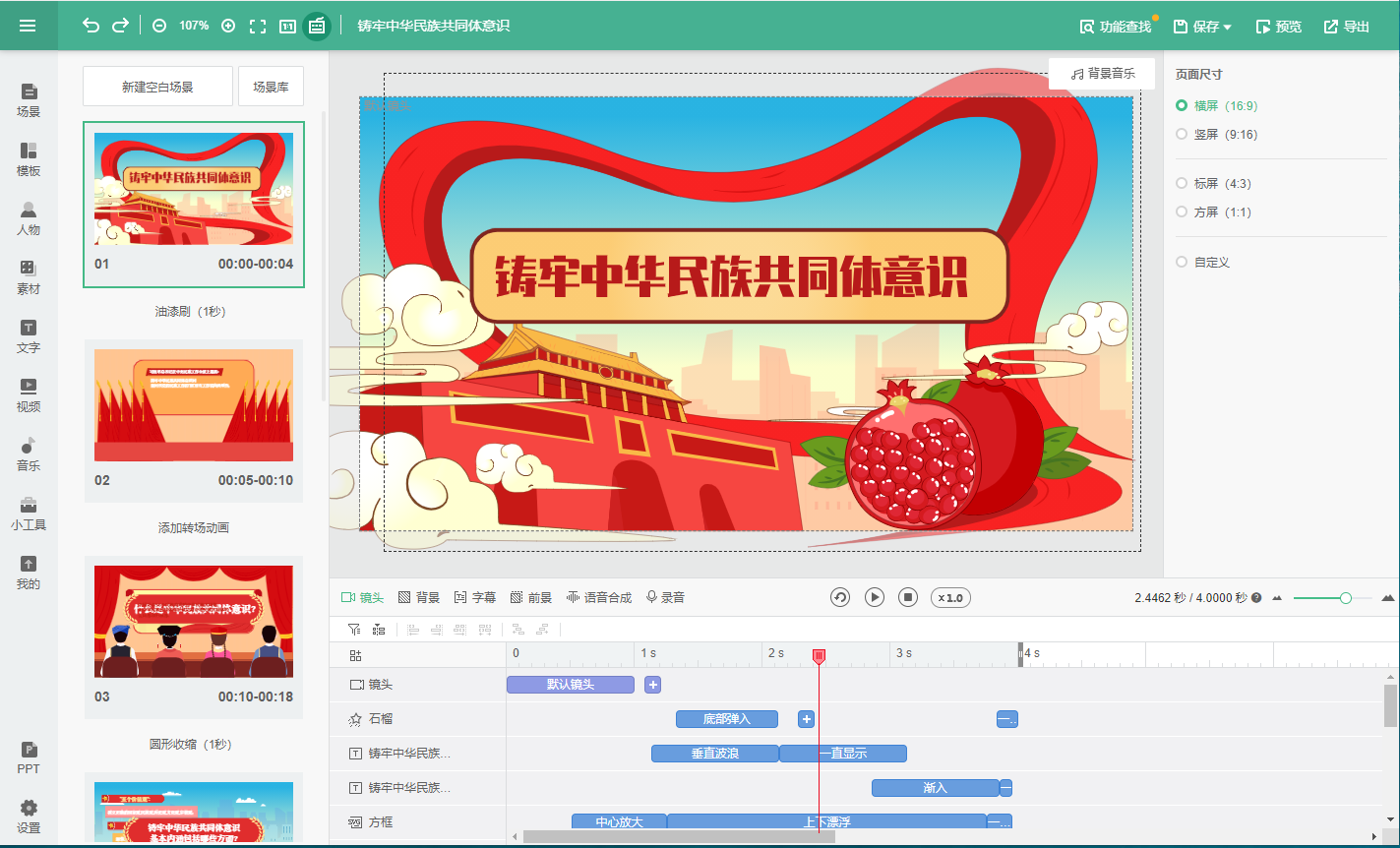1400x848 pixels.
Task: Click 新建空白场景 button
Action: [157, 87]
